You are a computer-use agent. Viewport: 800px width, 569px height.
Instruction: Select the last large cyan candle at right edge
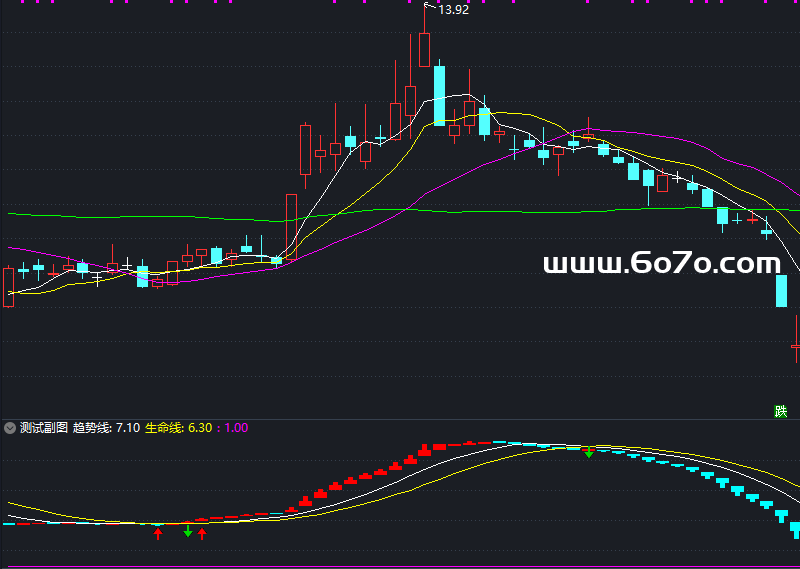click(x=782, y=290)
